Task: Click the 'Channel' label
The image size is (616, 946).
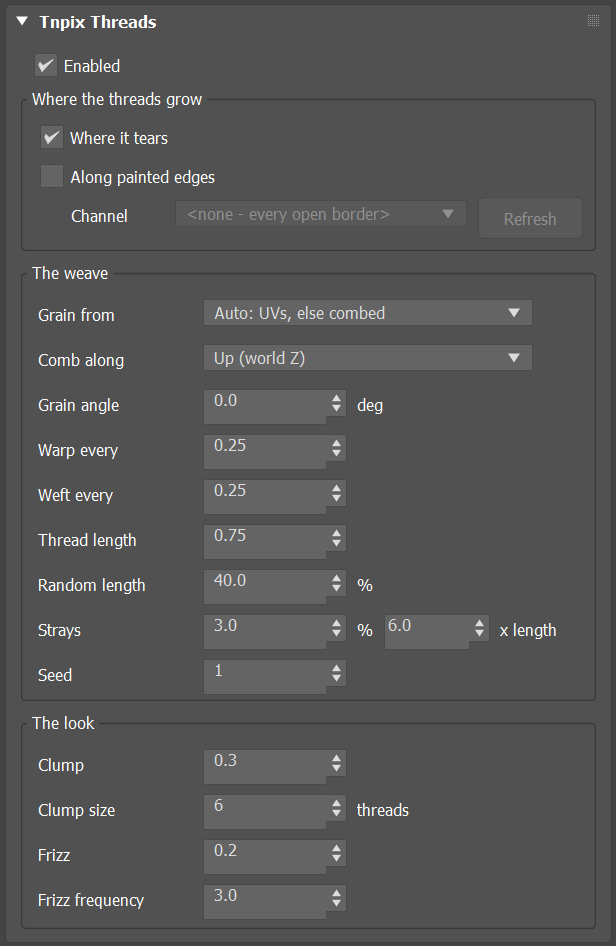Action: (x=99, y=216)
